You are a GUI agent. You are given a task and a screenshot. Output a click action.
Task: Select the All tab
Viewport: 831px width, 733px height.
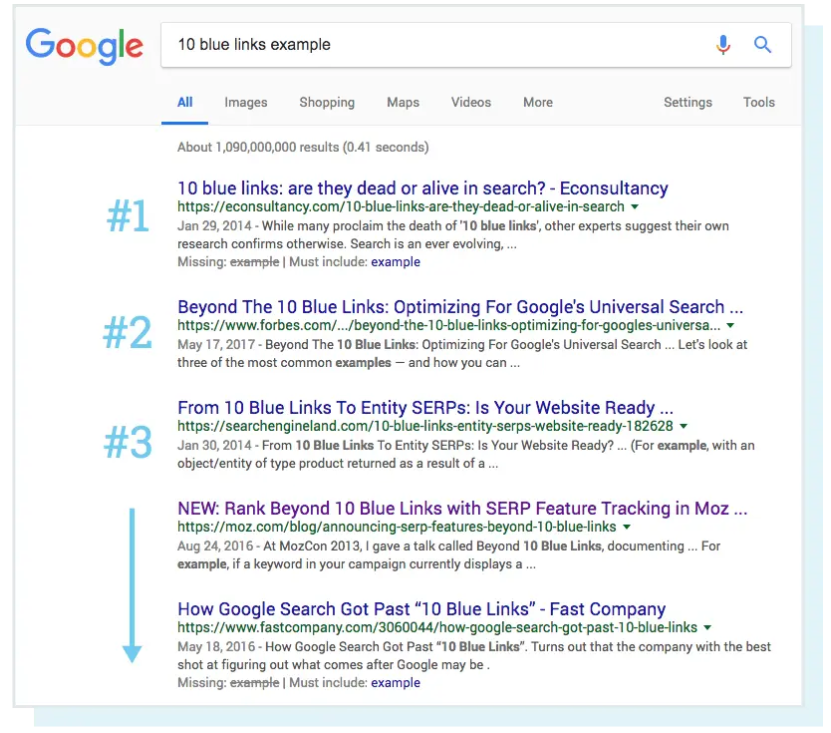click(x=185, y=102)
